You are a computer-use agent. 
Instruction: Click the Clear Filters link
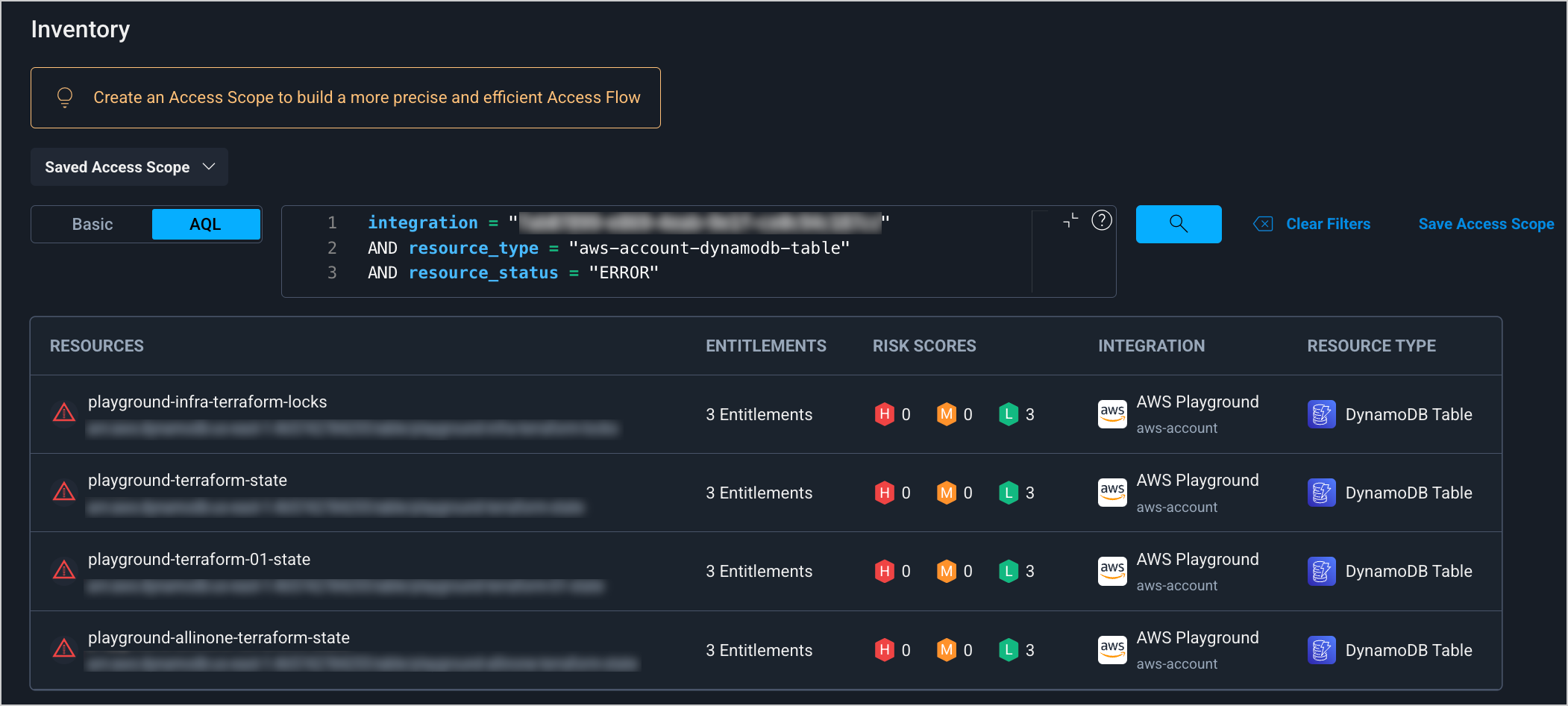1327,224
